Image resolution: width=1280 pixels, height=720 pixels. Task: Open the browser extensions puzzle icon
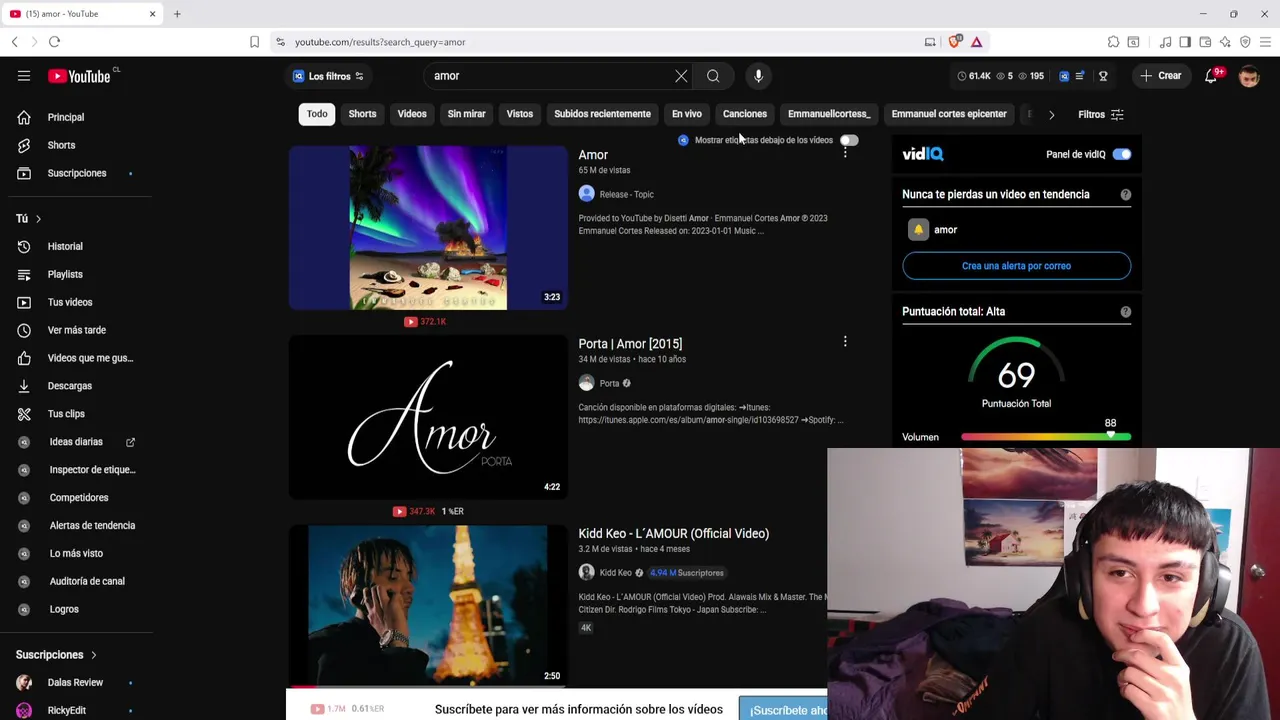[x=1113, y=42]
